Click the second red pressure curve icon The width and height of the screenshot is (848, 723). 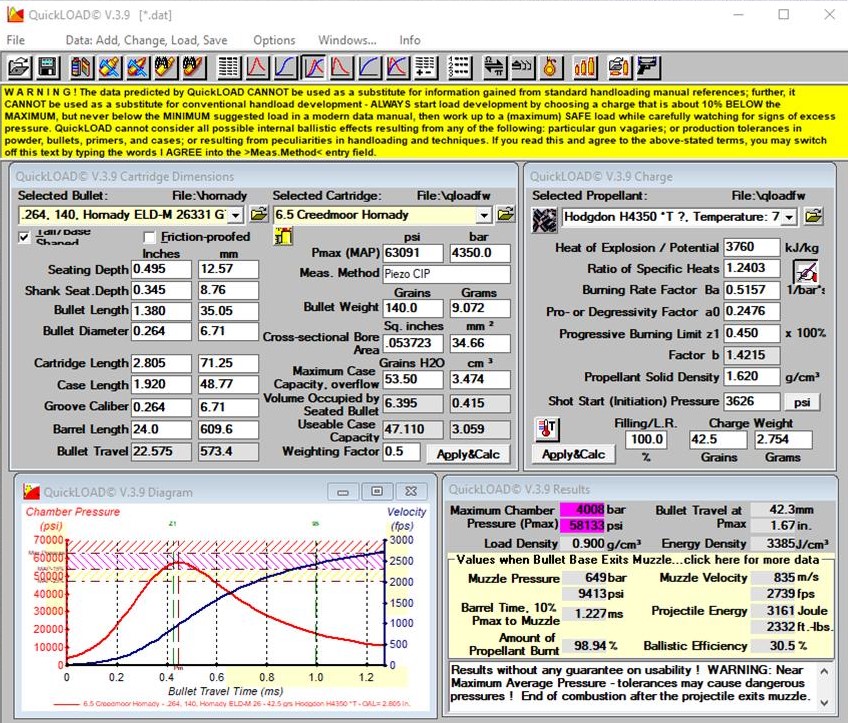tap(341, 68)
